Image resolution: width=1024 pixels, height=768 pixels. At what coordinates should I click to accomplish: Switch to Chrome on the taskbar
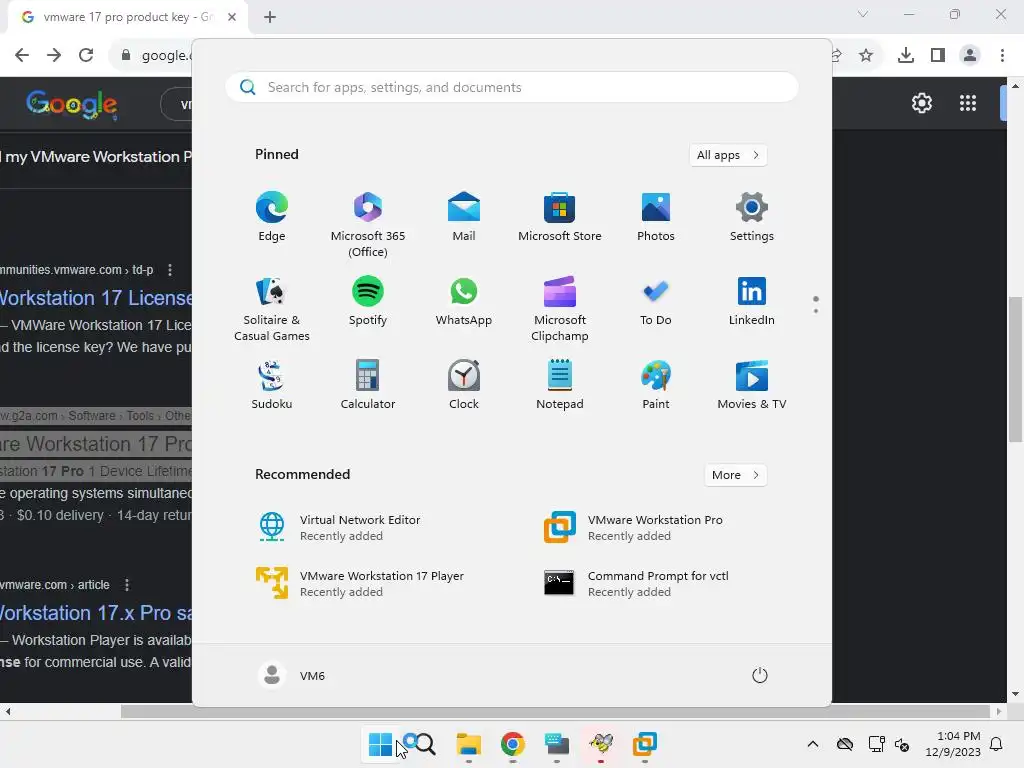coord(513,744)
